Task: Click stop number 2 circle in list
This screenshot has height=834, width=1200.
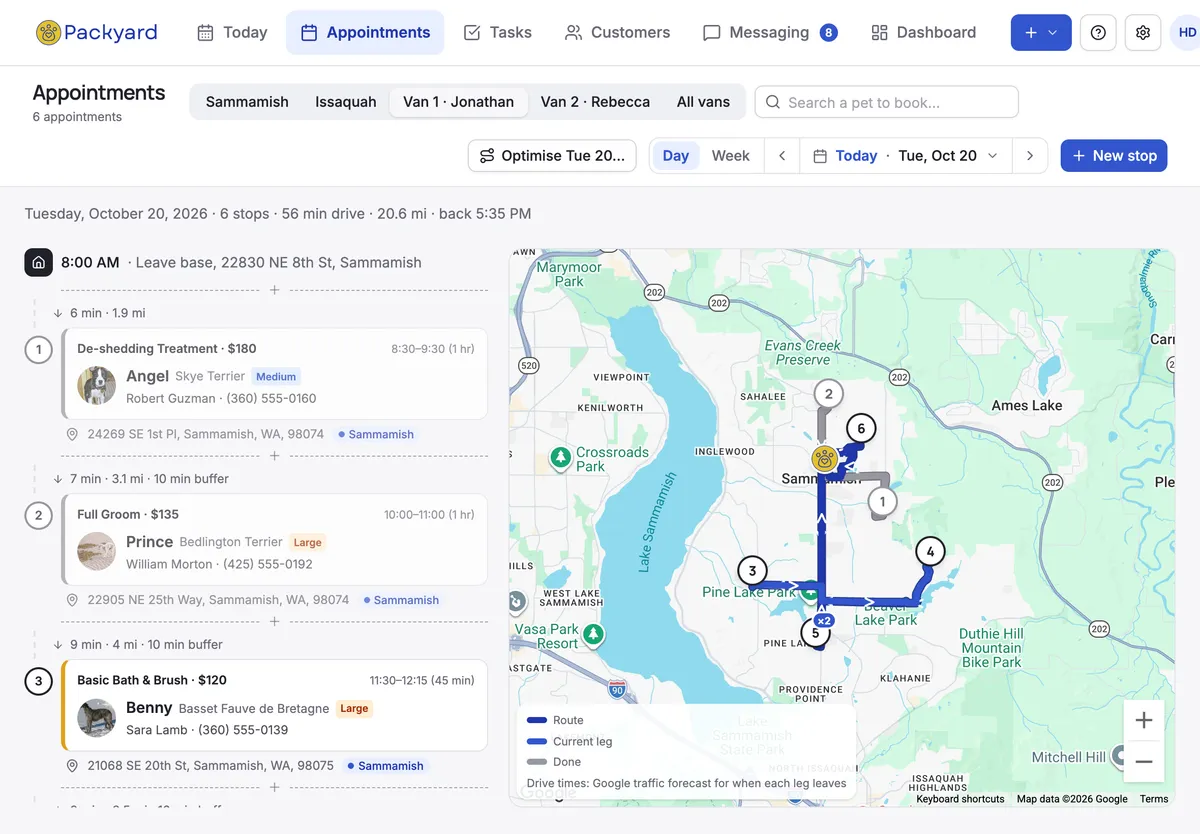Action: point(38,516)
